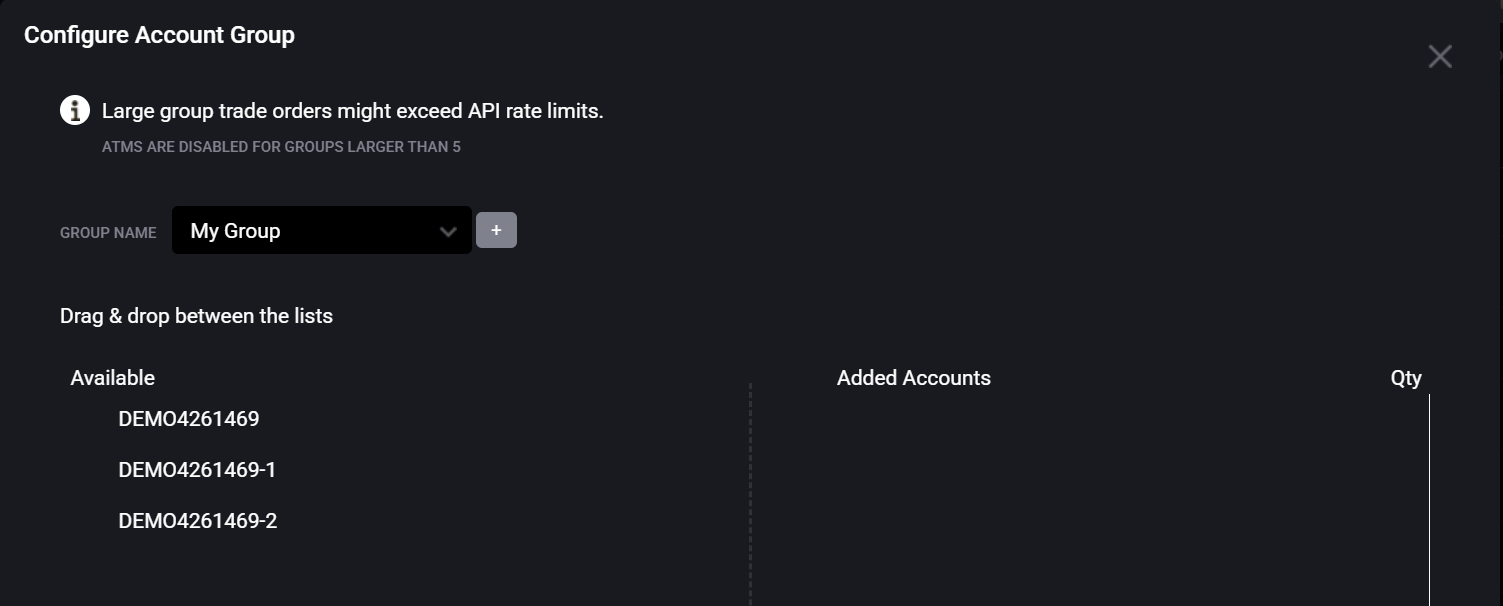Click the Configure Account Group title
Image resolution: width=1503 pixels, height=606 pixels.
coord(159,35)
